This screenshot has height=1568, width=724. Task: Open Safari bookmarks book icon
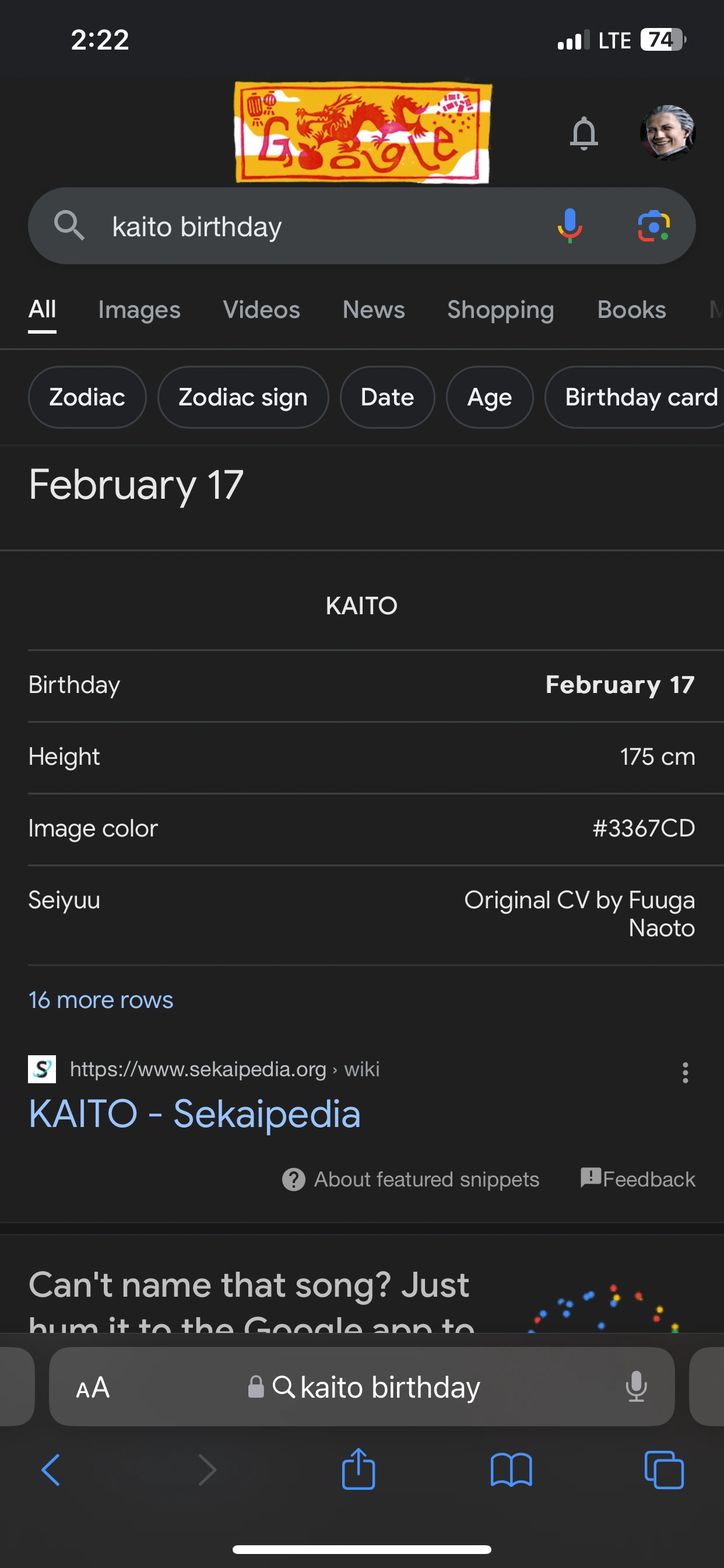(511, 1469)
